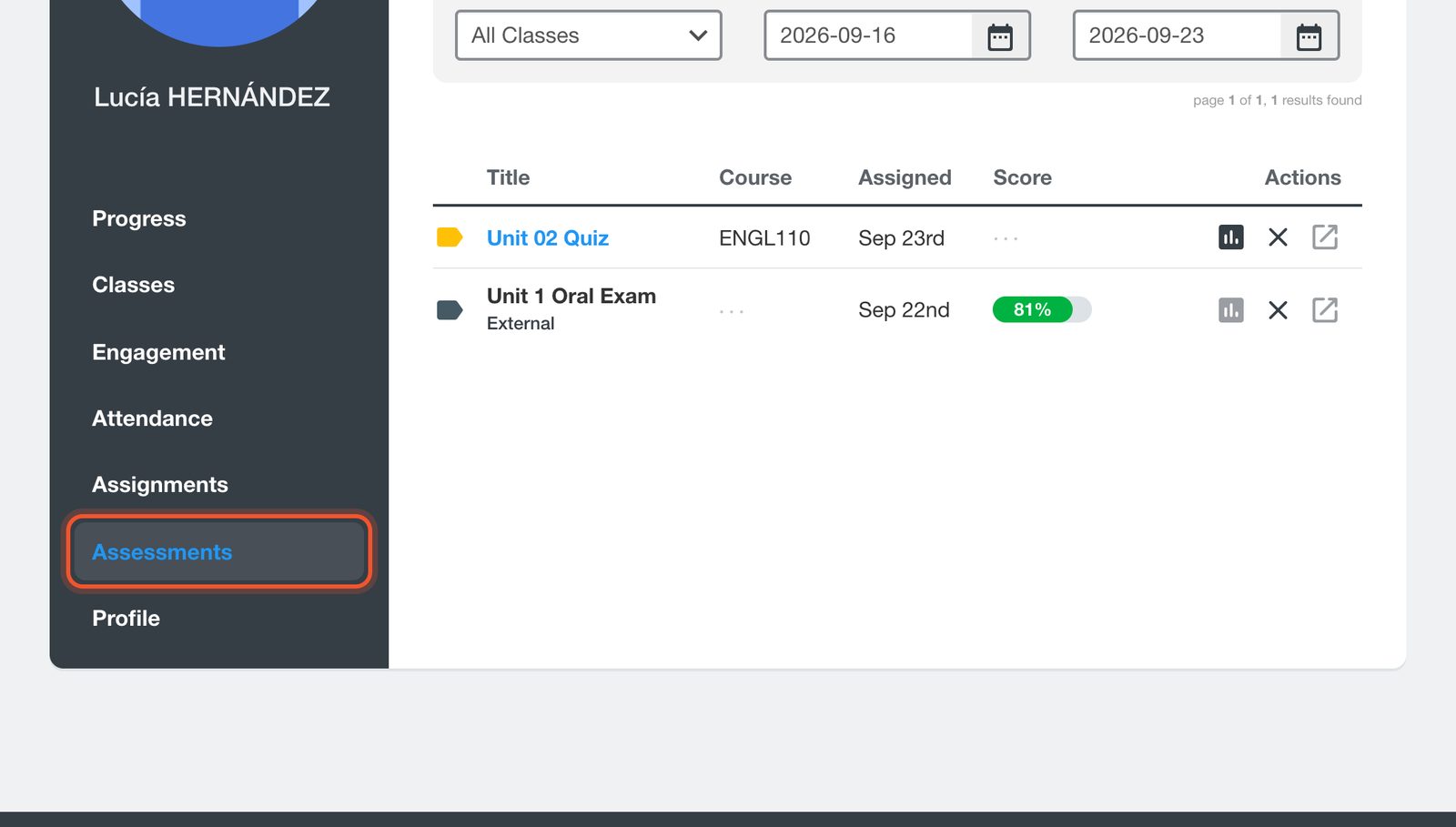View statistics for Unit 02 Quiz

[x=1230, y=237]
